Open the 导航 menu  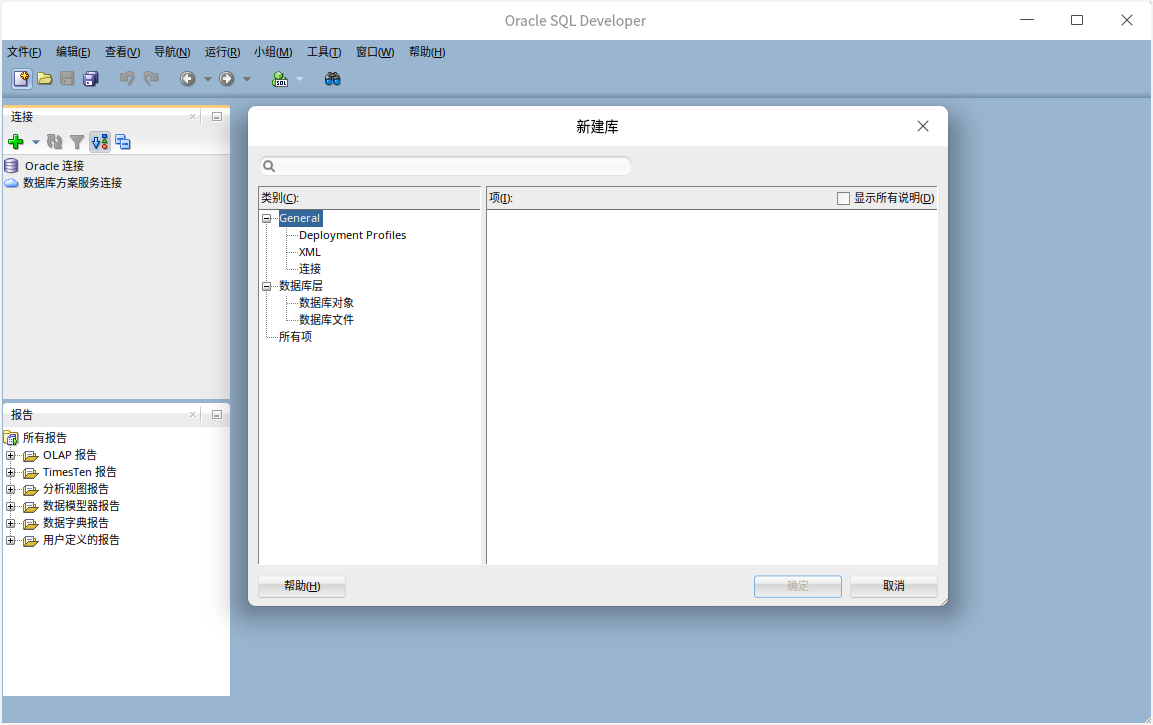coord(172,52)
